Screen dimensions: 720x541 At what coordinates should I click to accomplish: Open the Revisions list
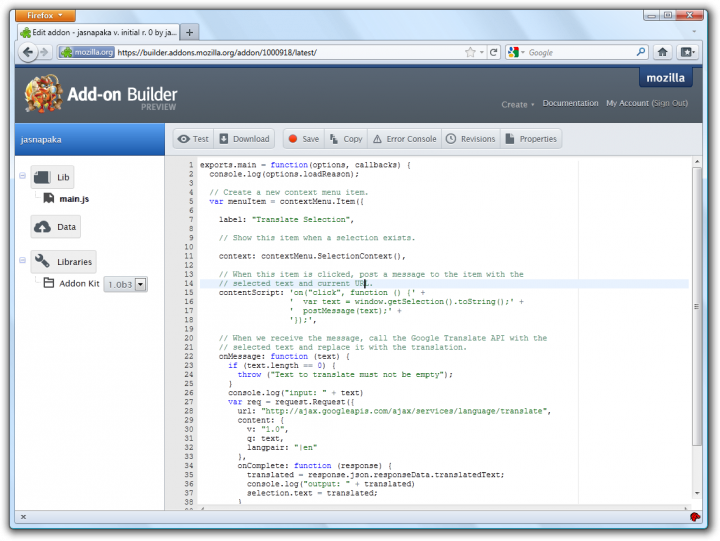pyautogui.click(x=470, y=139)
